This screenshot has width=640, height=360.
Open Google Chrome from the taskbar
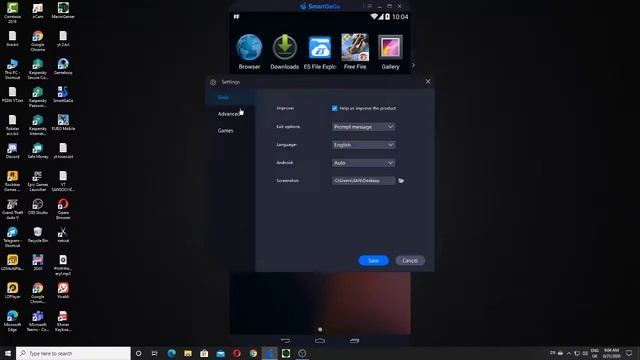click(x=253, y=353)
